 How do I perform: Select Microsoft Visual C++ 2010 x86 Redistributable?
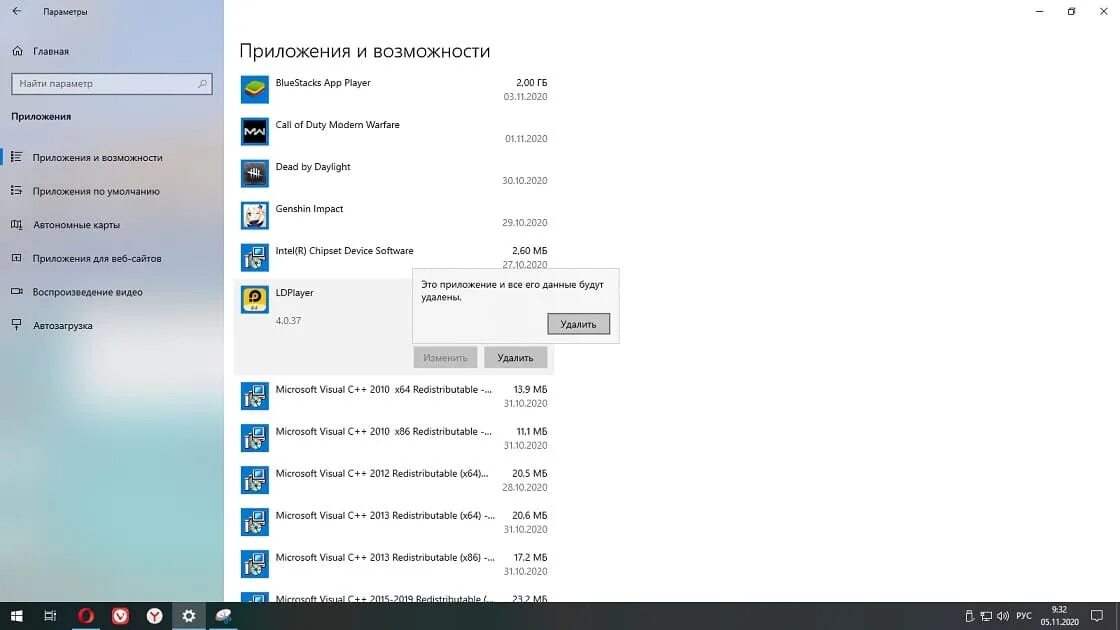[x=394, y=439]
